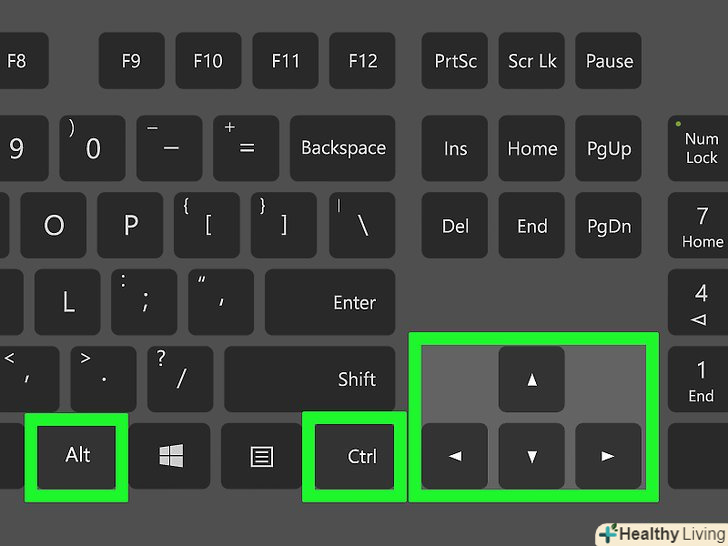This screenshot has height=546, width=728.
Task: Click the right Shift key
Action: pyautogui.click(x=310, y=379)
